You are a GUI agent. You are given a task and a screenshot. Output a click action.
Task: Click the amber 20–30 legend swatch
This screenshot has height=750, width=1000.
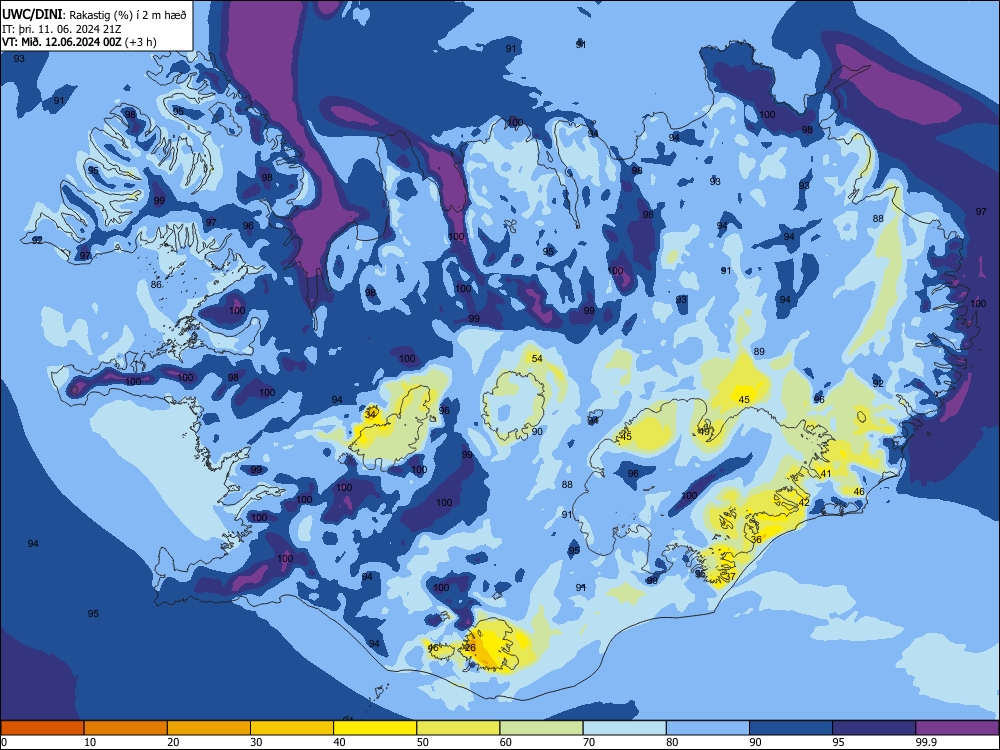pyautogui.click(x=209, y=728)
